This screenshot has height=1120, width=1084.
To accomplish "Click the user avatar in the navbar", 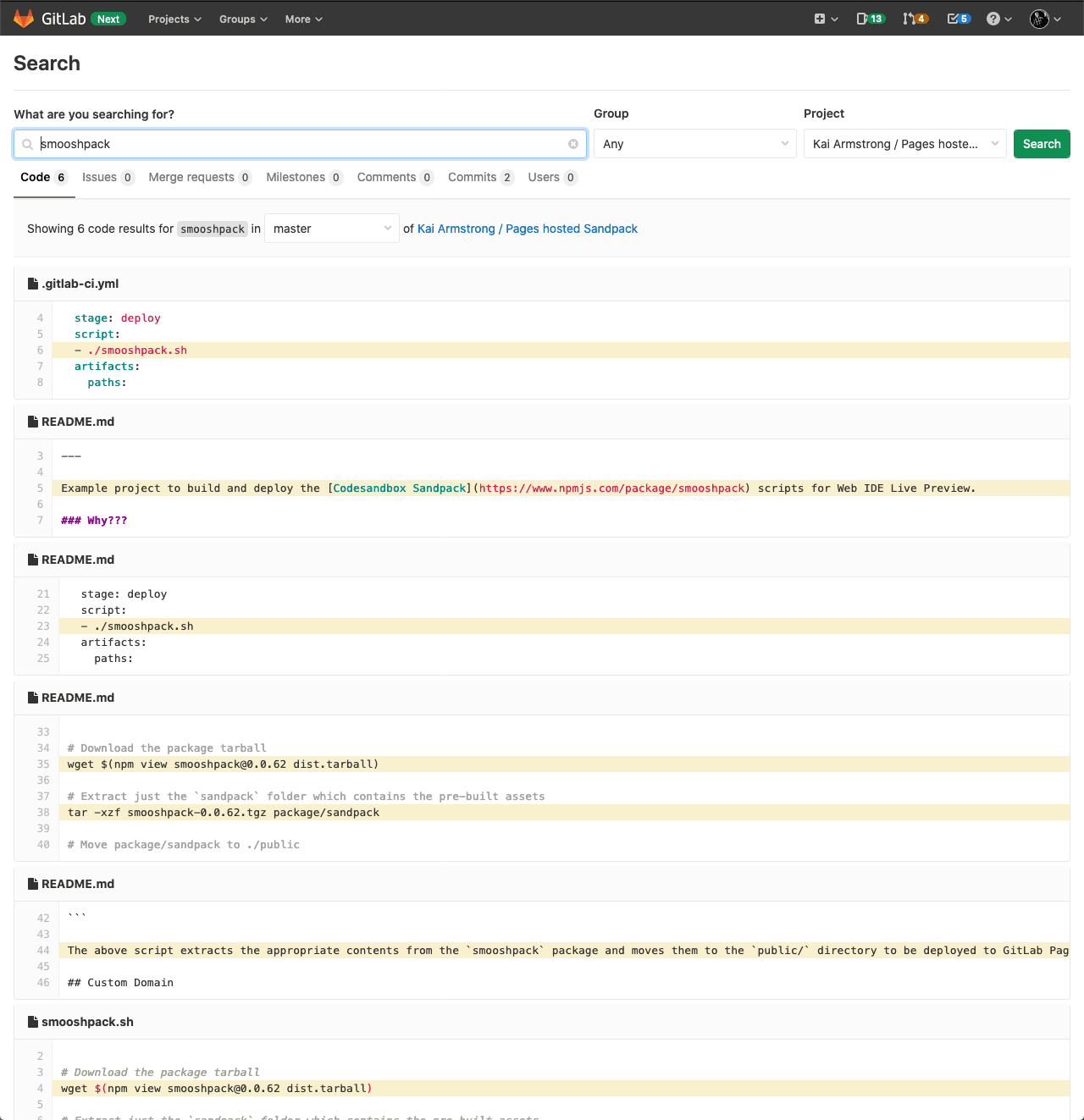I will pyautogui.click(x=1041, y=18).
